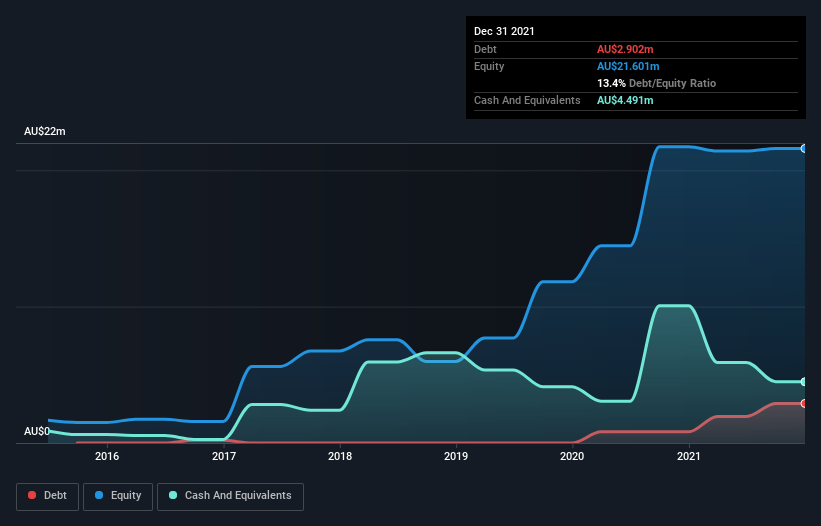The height and width of the screenshot is (526, 821).
Task: Click the red Debt legend dot
Action: (x=32, y=495)
